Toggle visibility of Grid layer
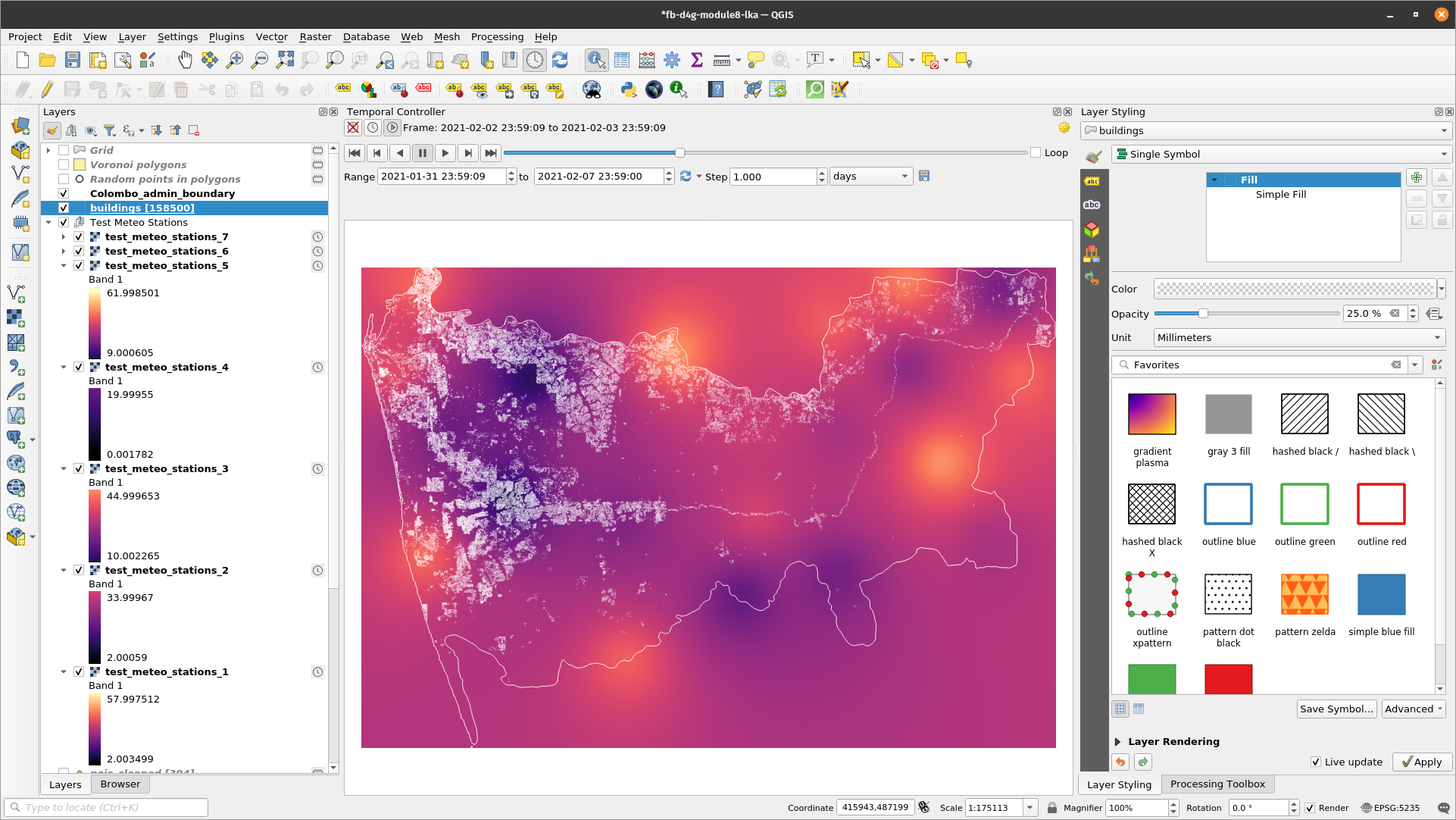The width and height of the screenshot is (1456, 820). click(x=64, y=150)
